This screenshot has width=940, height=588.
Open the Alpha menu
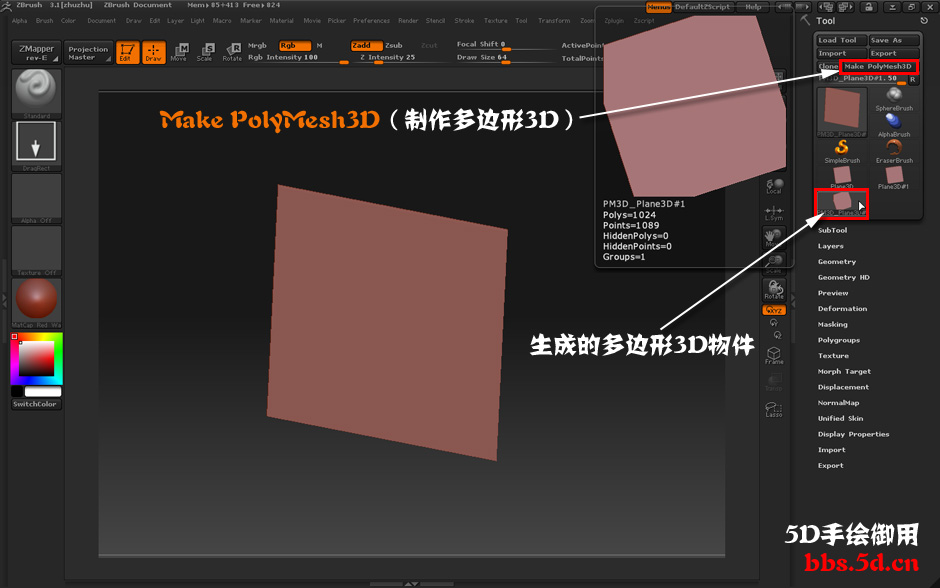pos(20,20)
